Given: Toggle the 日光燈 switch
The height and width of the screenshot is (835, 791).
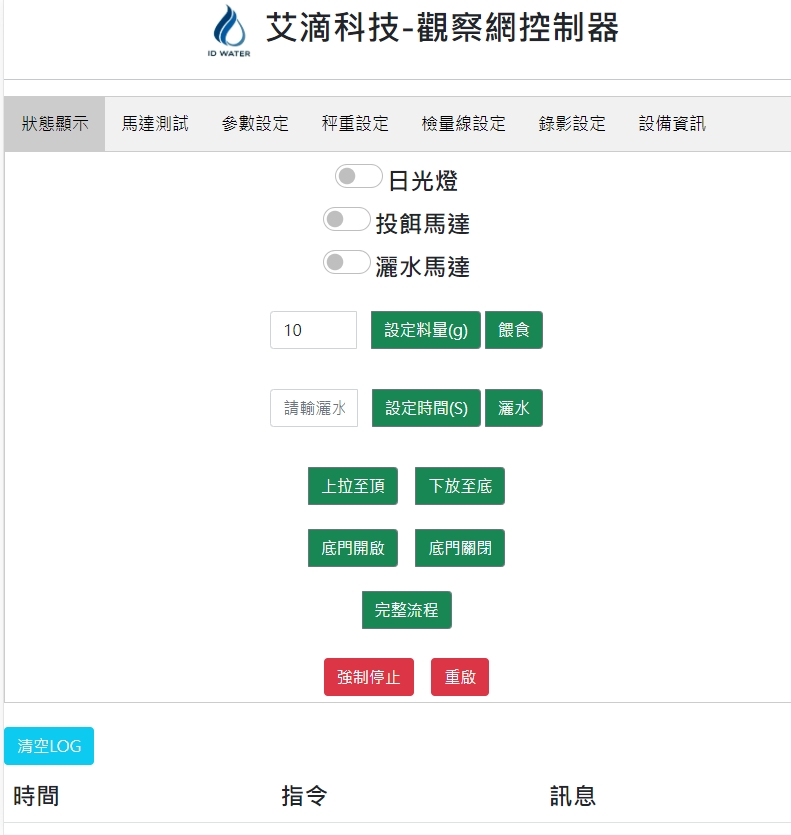Looking at the screenshot, I should pyautogui.click(x=358, y=177).
